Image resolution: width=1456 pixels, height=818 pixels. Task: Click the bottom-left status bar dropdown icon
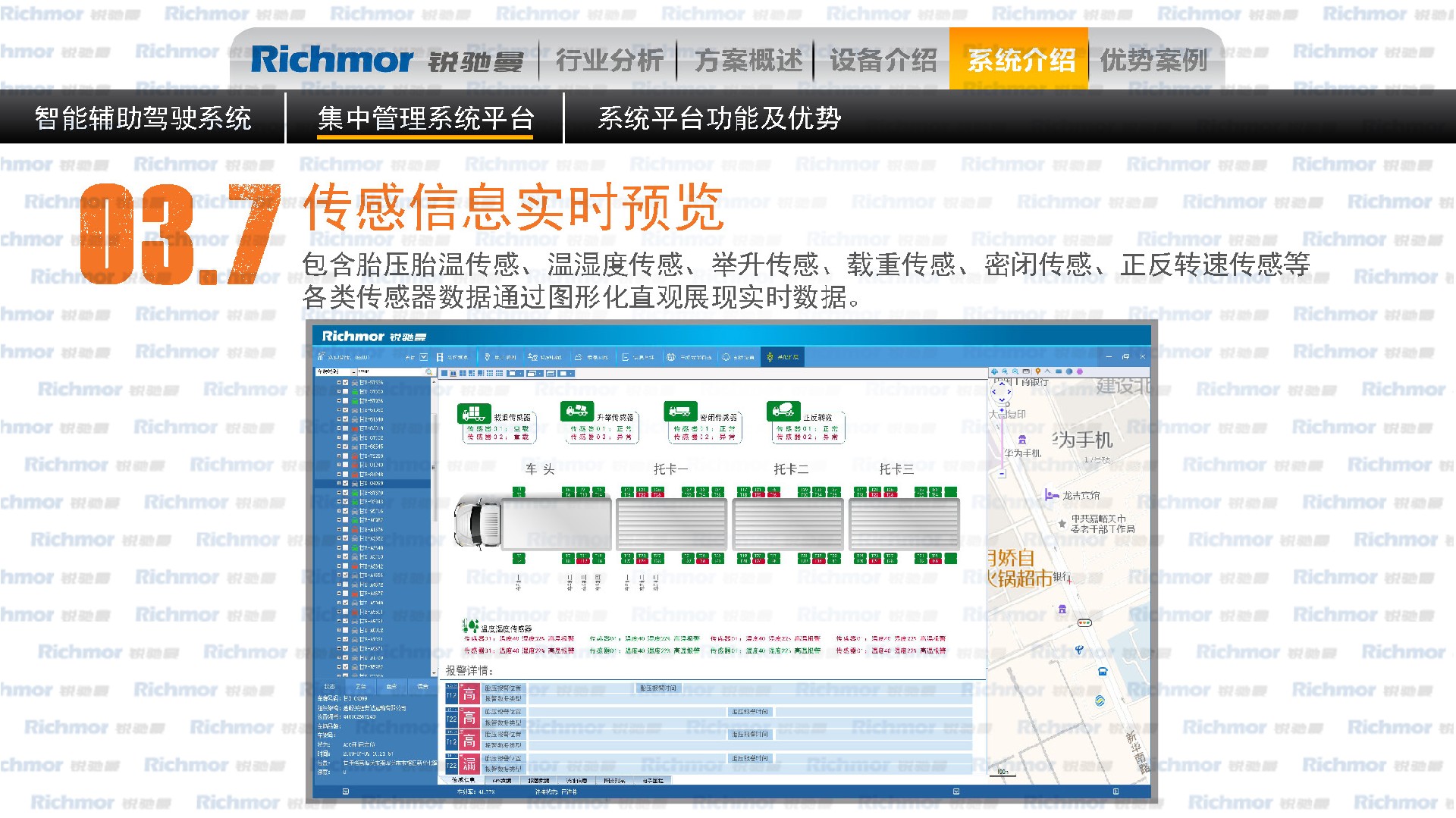point(346,791)
